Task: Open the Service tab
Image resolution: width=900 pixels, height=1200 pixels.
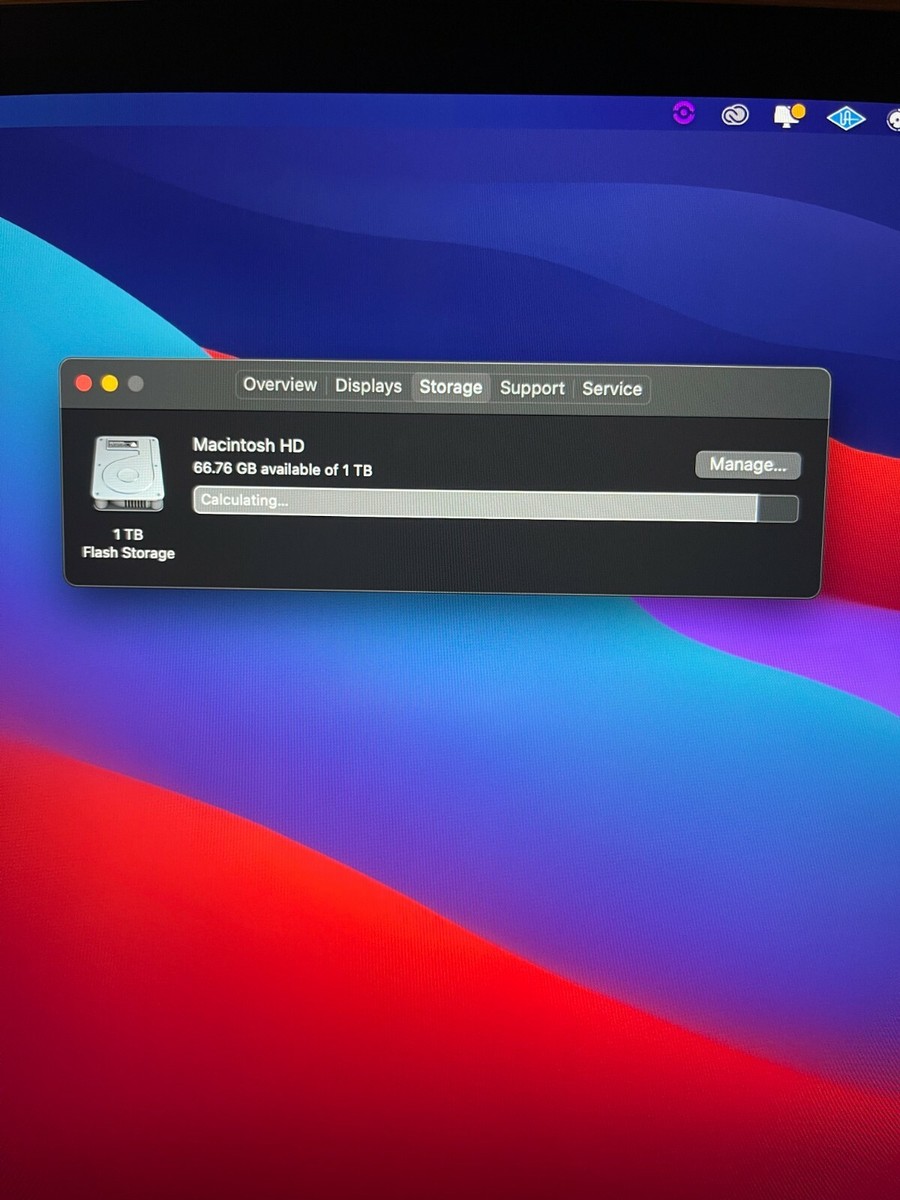Action: tap(612, 389)
